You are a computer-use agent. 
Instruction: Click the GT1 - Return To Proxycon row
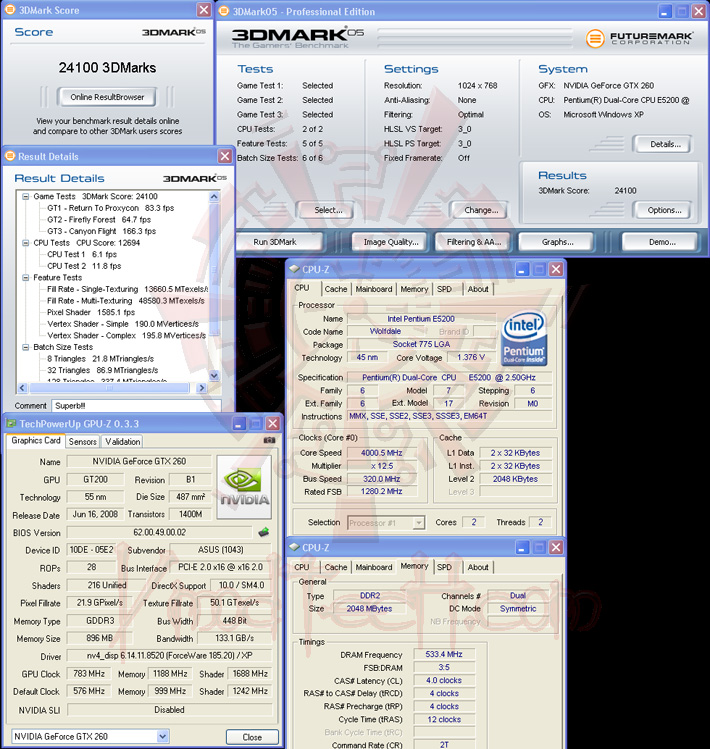pos(110,208)
